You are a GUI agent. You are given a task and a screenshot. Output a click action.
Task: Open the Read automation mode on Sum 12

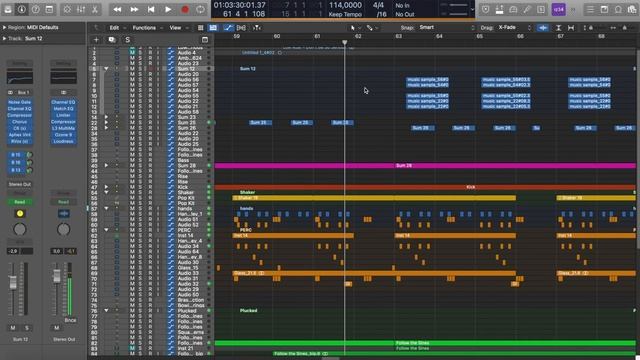tap(20, 202)
